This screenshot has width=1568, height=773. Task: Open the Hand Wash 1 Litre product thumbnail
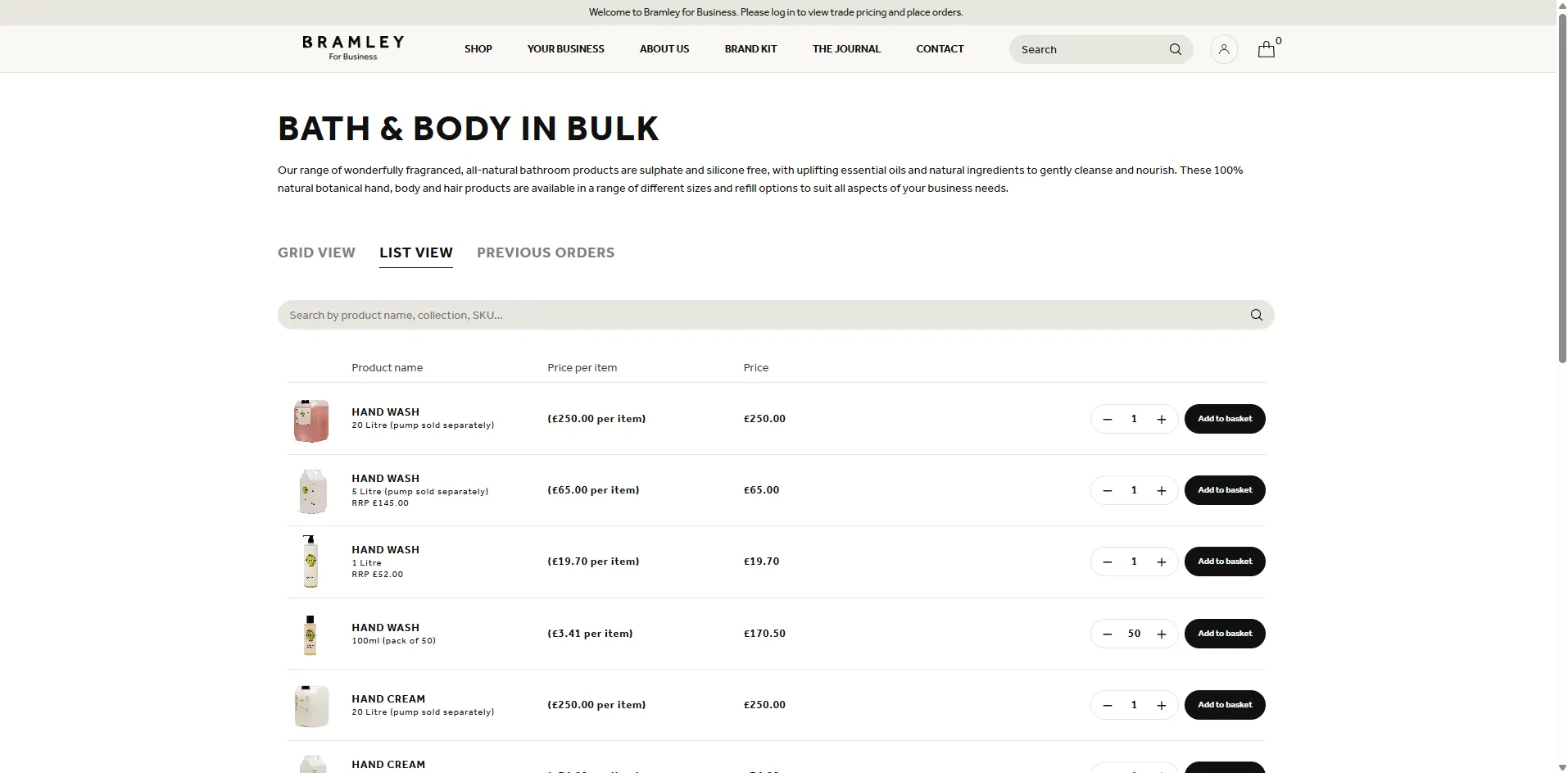[310, 562]
